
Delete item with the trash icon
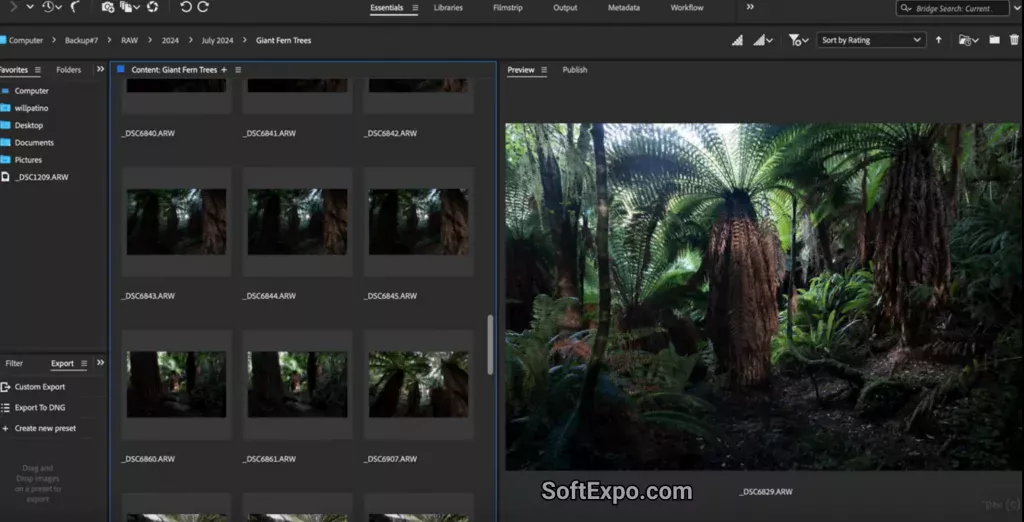click(1014, 41)
